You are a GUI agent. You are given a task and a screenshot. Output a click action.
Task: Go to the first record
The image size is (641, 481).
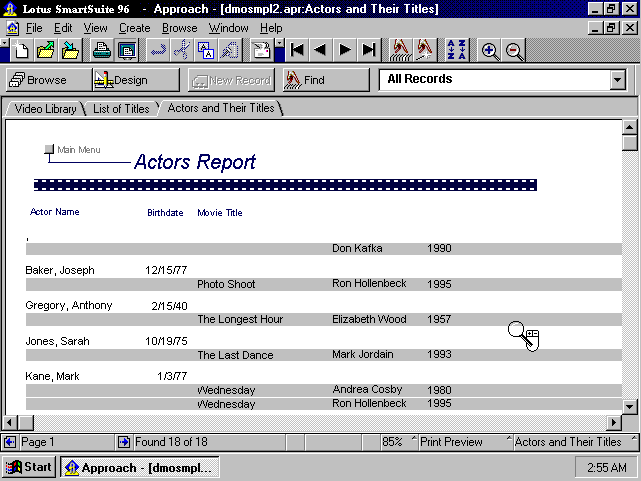[x=297, y=50]
